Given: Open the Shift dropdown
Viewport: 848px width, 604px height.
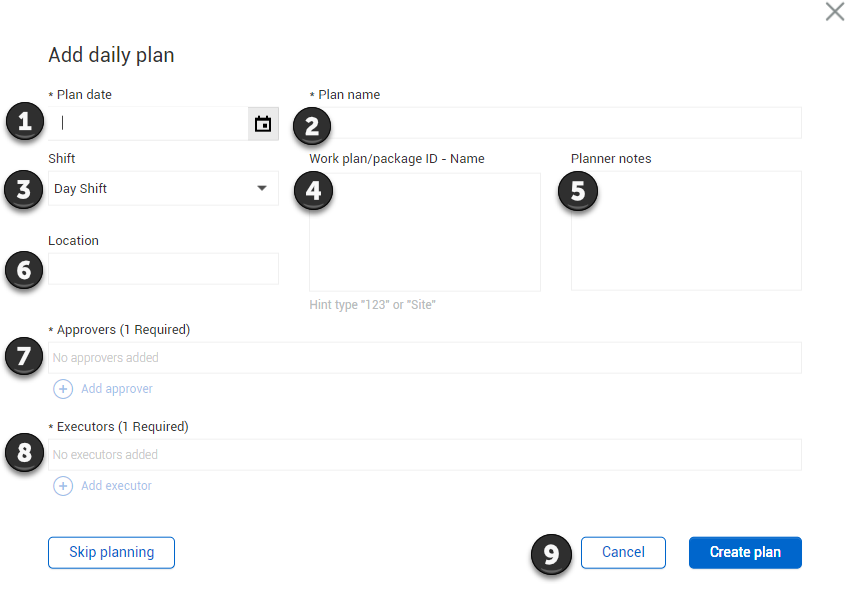Looking at the screenshot, I should point(163,188).
